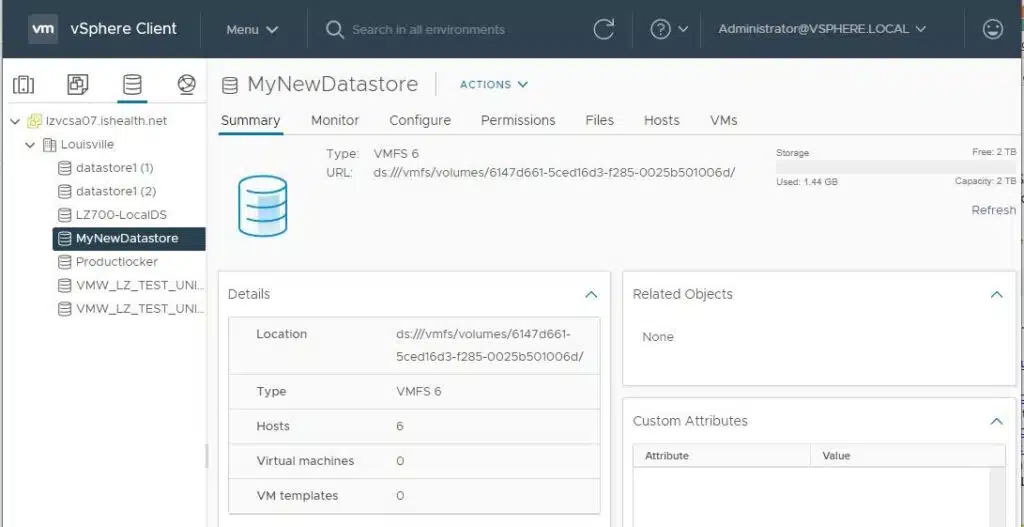
Task: Focus the Search in all environments field
Action: coord(428,29)
